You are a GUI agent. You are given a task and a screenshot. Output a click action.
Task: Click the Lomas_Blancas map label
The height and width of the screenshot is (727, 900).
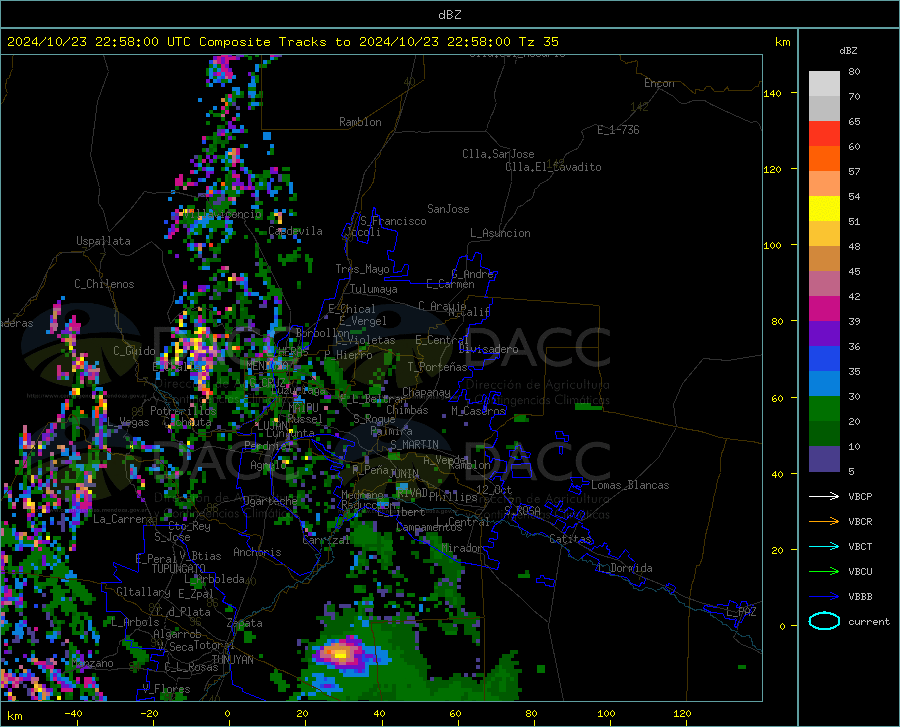pyautogui.click(x=630, y=485)
